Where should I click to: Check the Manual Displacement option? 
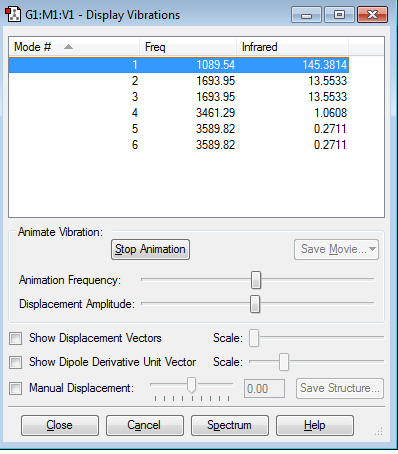16,388
